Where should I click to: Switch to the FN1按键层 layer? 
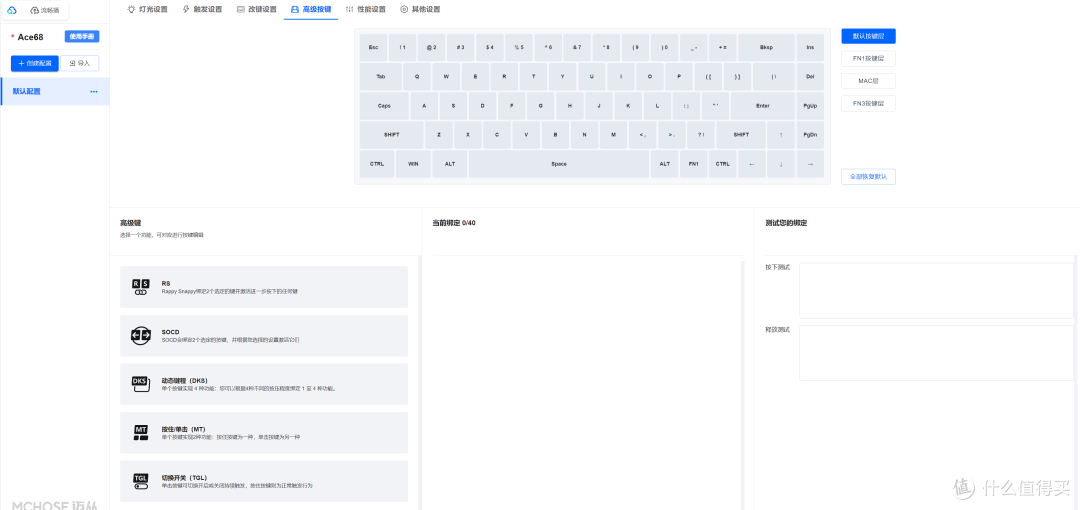tap(868, 59)
